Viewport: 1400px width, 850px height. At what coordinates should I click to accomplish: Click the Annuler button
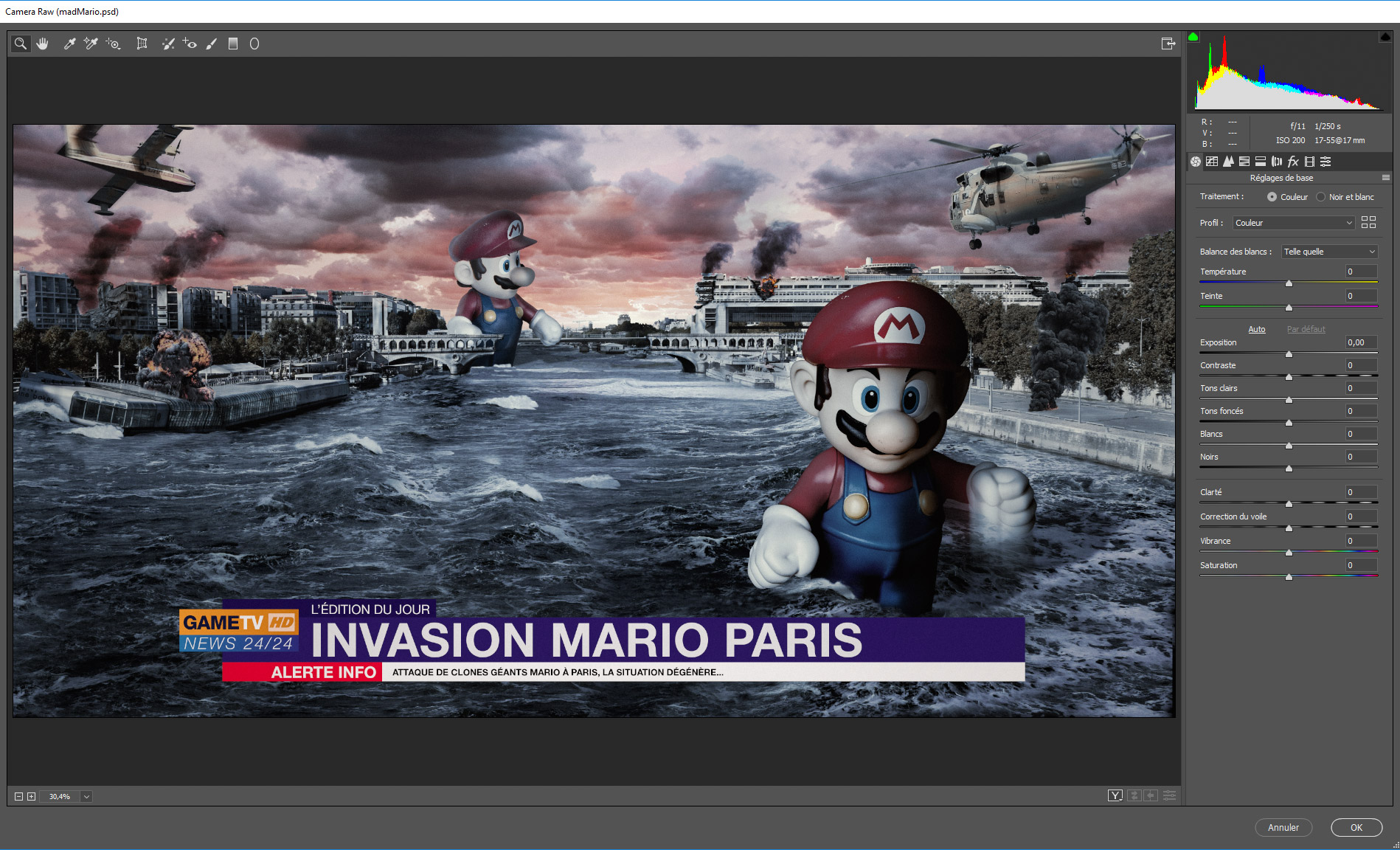pyautogui.click(x=1283, y=828)
